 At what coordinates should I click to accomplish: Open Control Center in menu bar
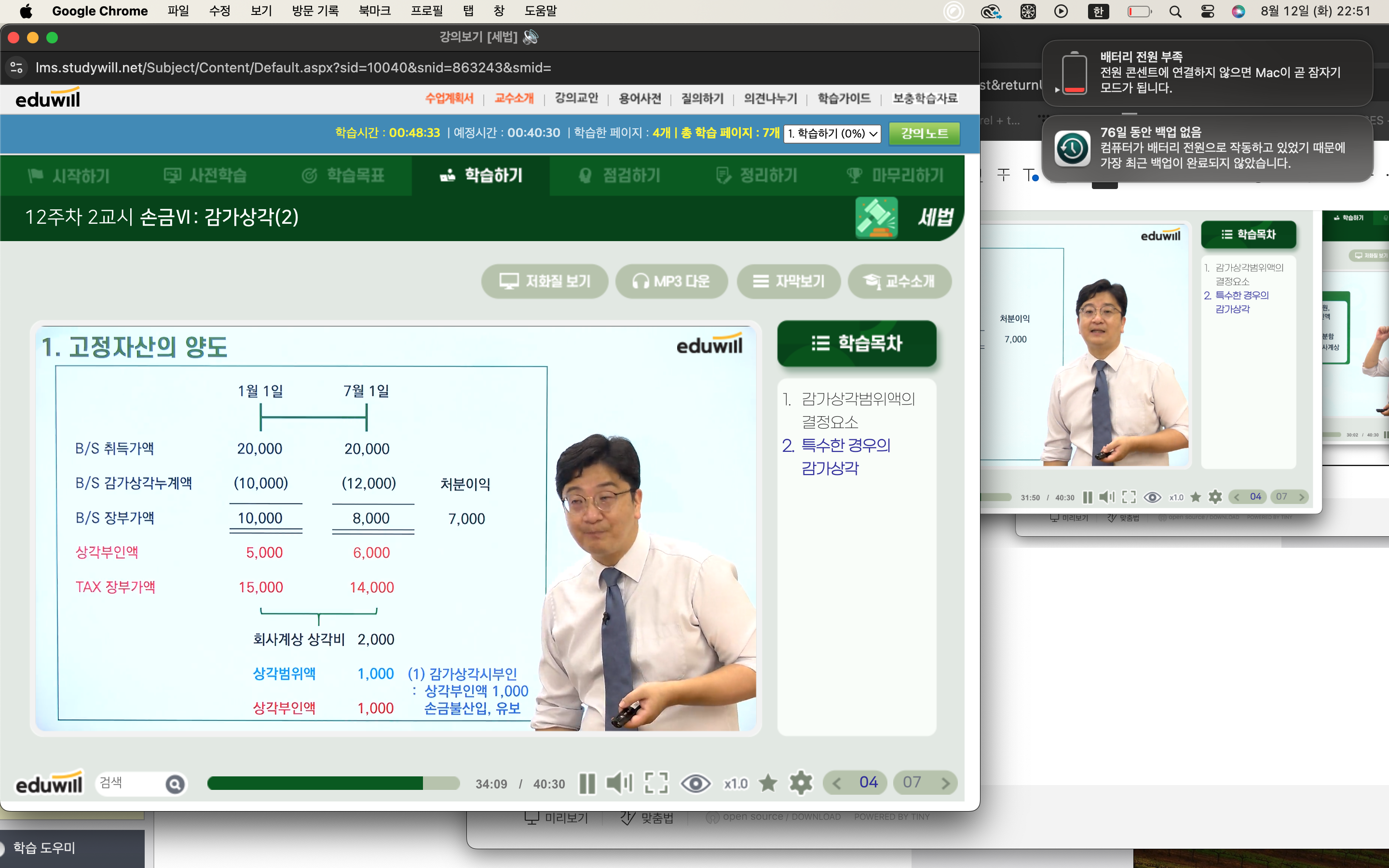pos(1207,12)
